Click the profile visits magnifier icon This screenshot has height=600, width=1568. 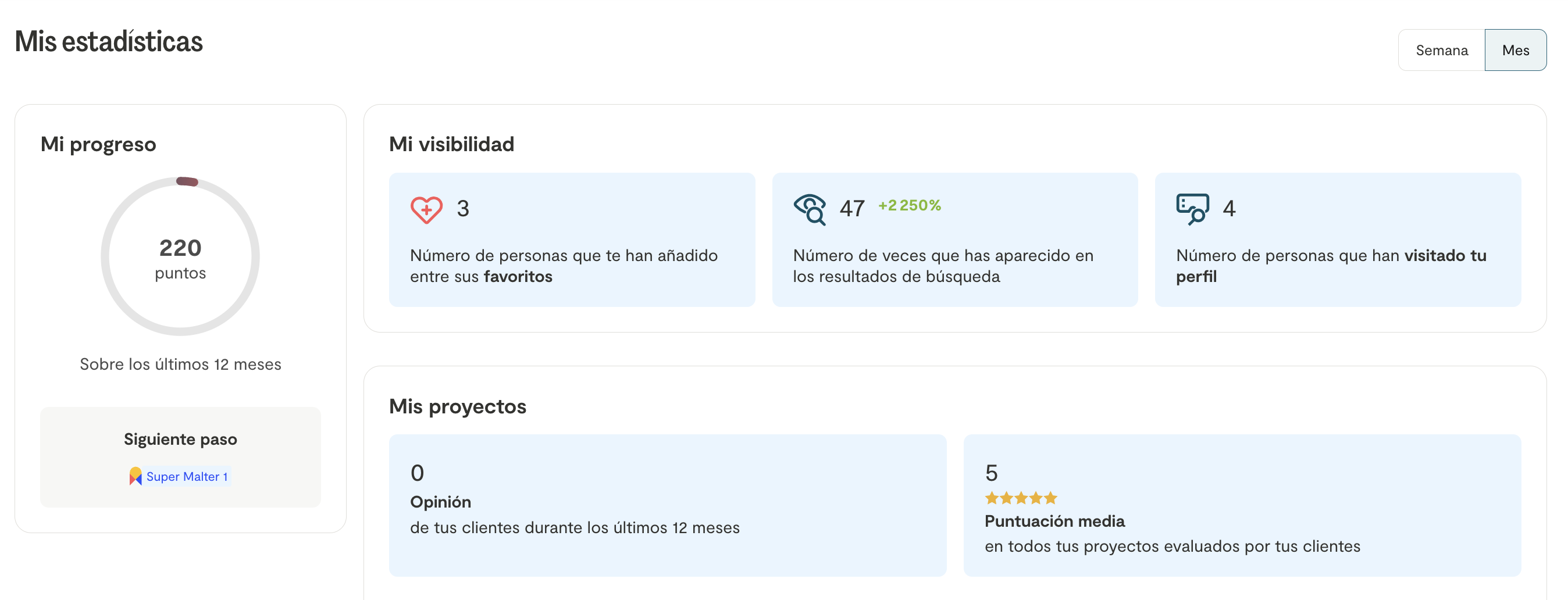coord(1192,210)
